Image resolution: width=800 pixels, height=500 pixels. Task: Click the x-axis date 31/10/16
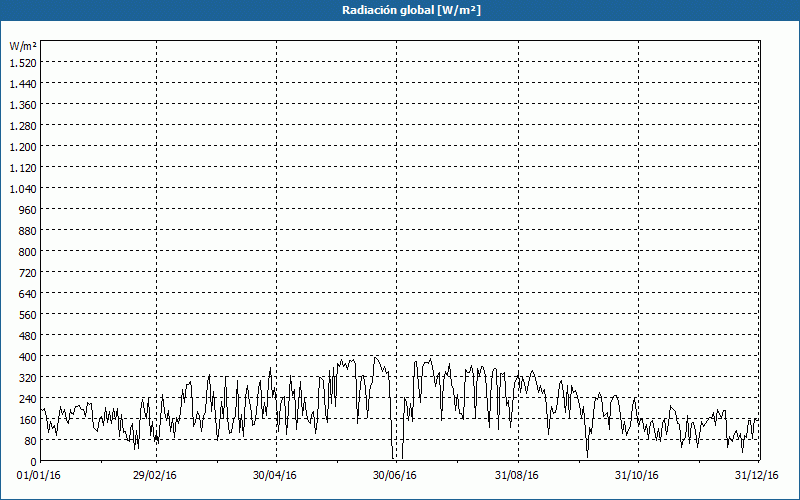636,476
